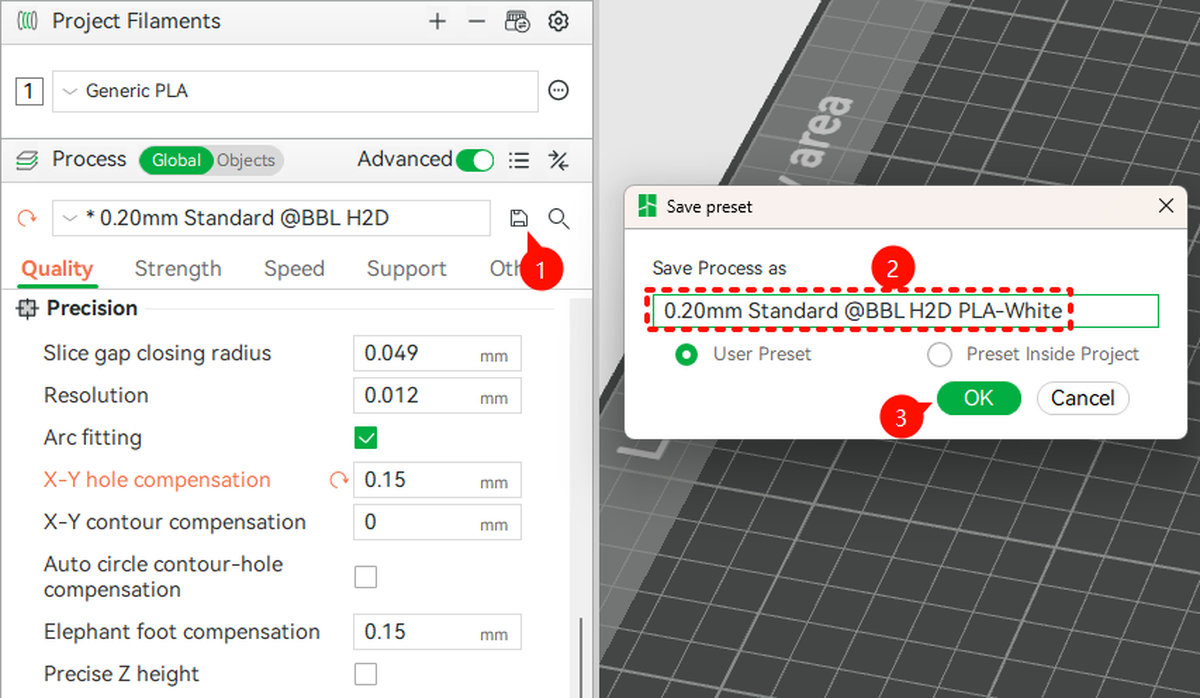Click the X-Y hole compensation label
The height and width of the screenshot is (698, 1200).
point(157,480)
